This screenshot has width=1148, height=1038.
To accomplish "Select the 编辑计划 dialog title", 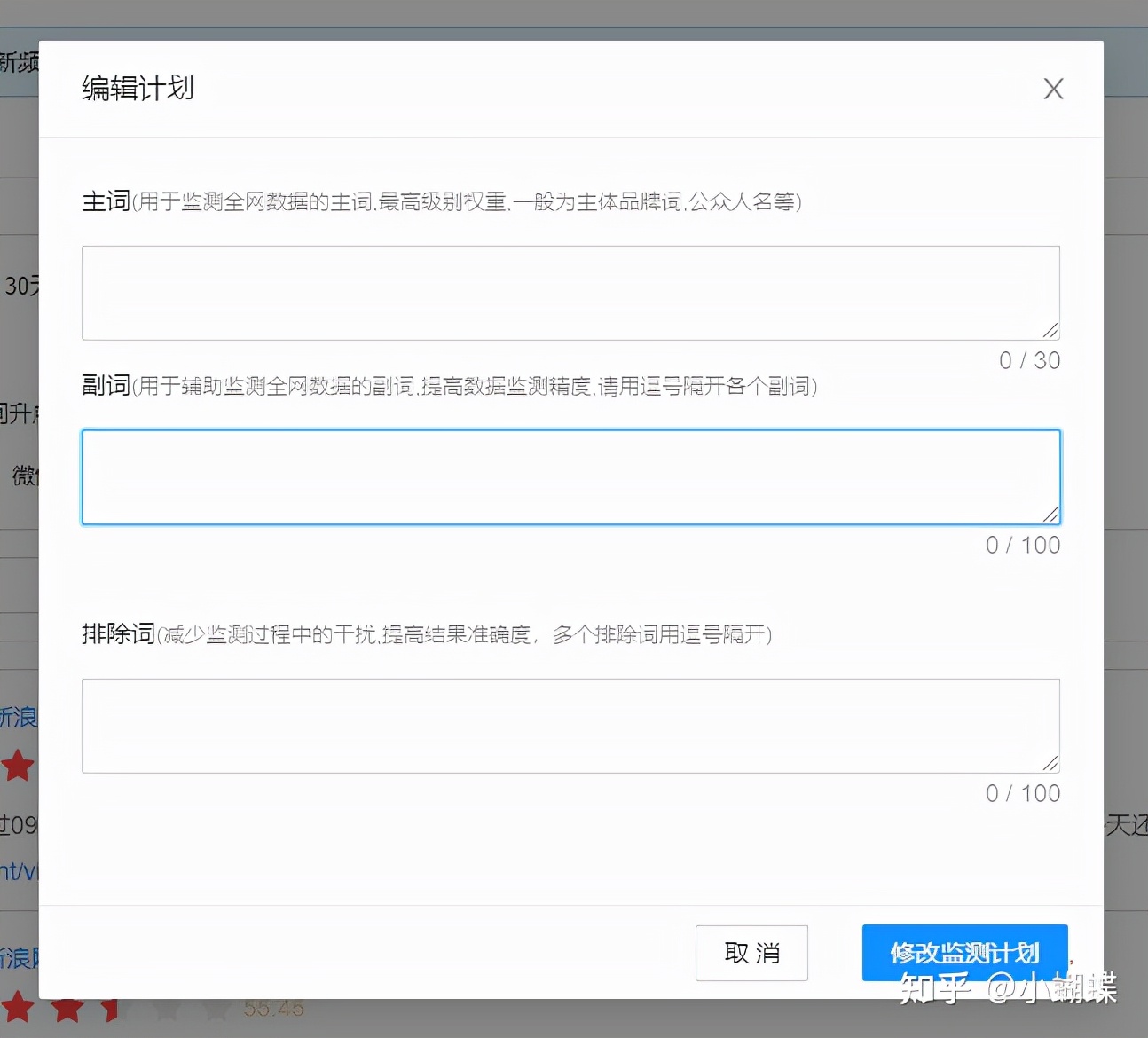I will pos(137,88).
